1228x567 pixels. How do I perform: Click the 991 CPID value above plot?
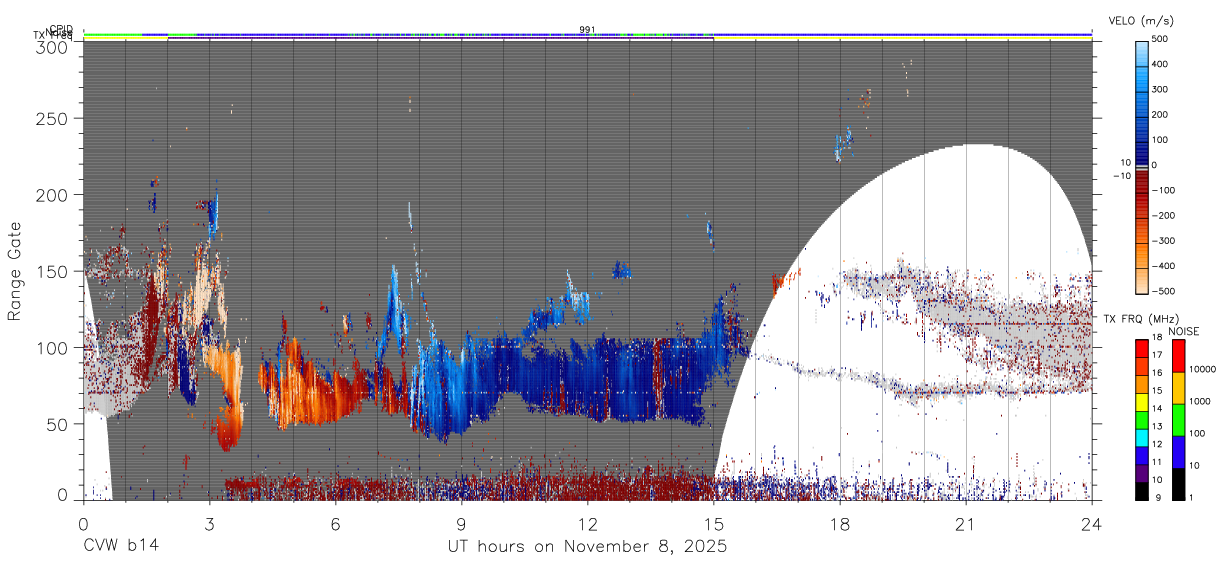[587, 29]
